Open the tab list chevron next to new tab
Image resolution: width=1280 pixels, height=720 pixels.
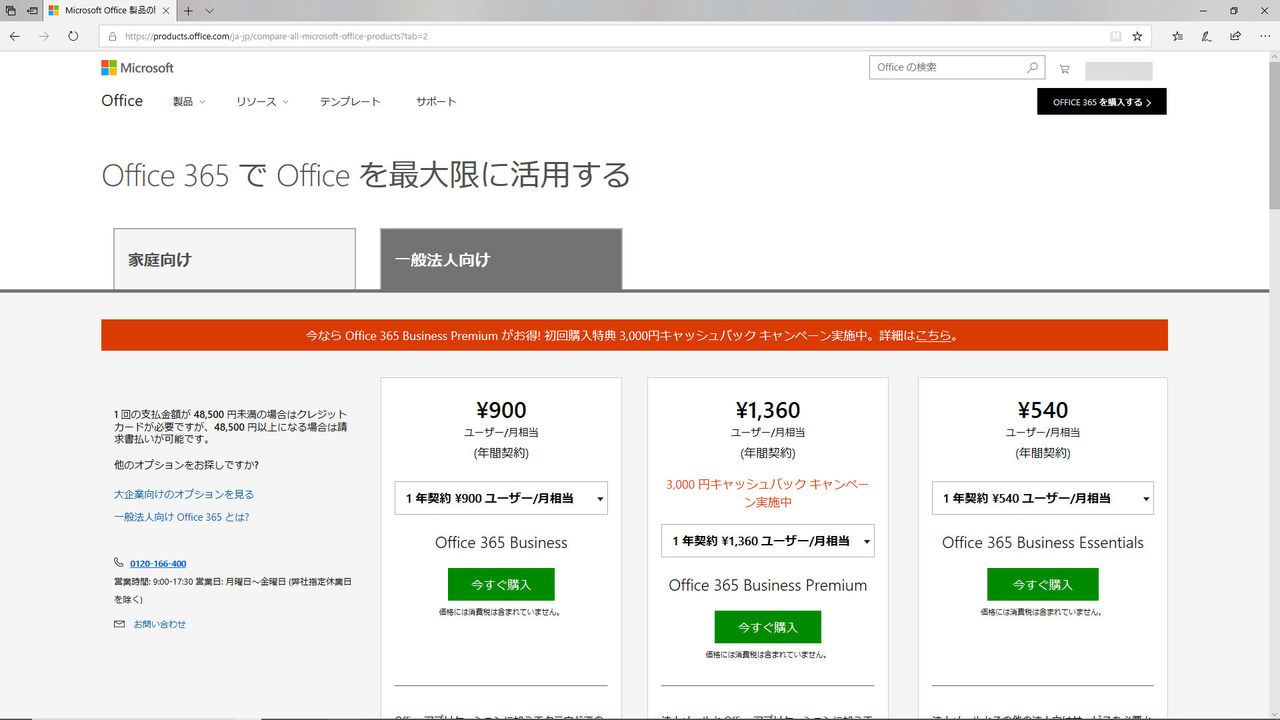[x=209, y=11]
